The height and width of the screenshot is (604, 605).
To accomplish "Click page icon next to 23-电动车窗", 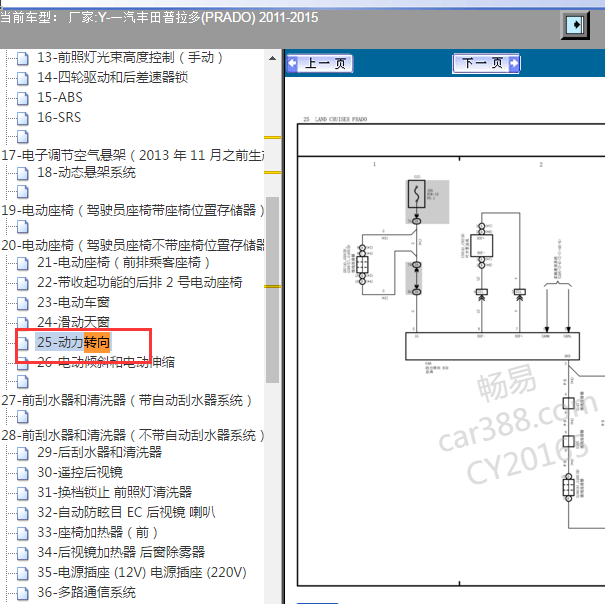I will point(23,303).
